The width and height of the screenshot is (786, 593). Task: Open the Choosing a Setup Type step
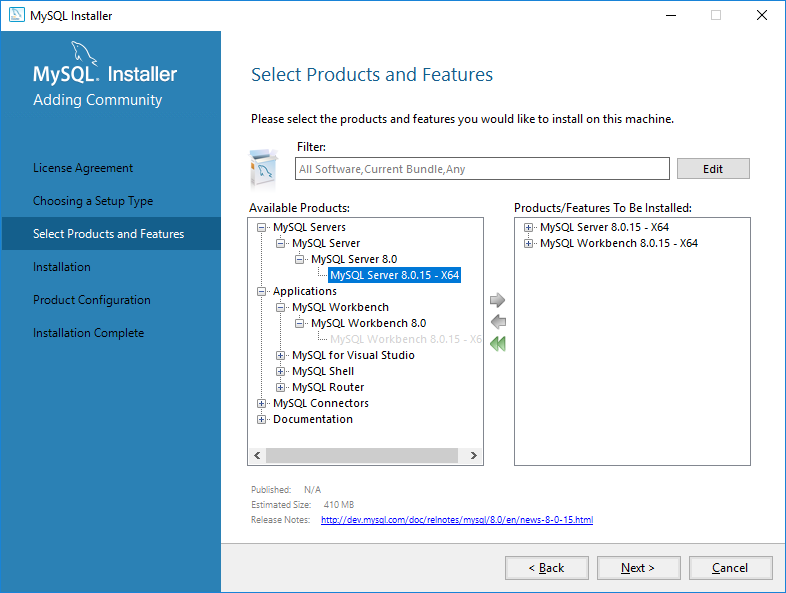click(x=93, y=201)
